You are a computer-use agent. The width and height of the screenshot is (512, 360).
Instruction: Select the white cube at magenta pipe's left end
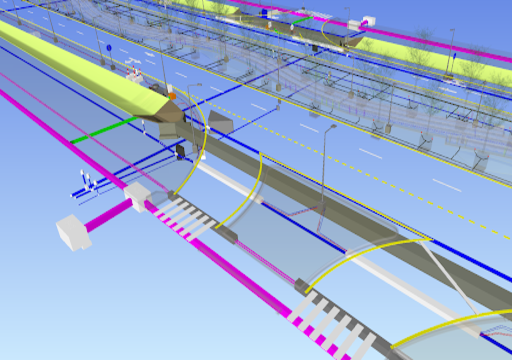(x=73, y=232)
